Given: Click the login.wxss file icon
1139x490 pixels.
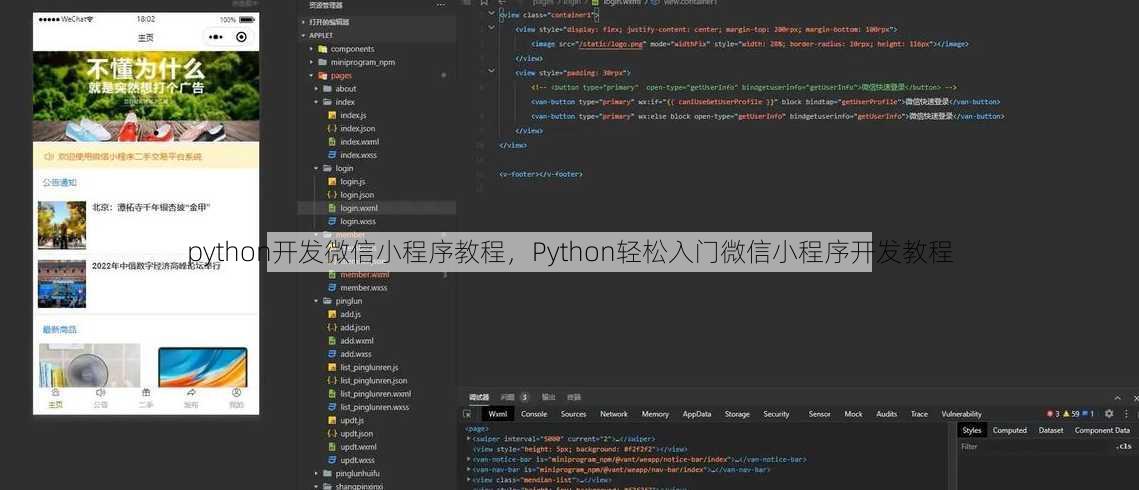Looking at the screenshot, I should click(332, 221).
